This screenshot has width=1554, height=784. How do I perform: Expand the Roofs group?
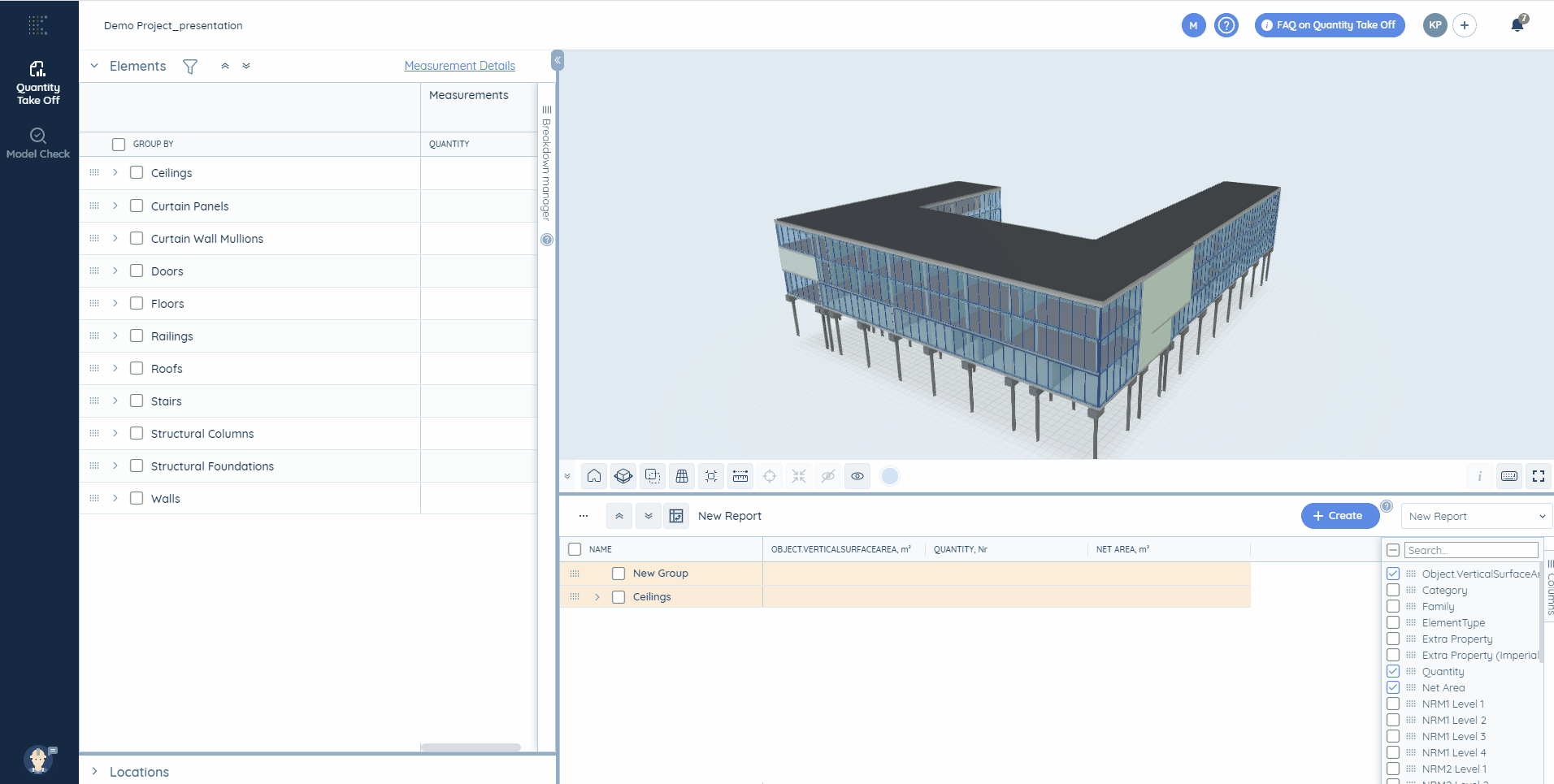click(115, 368)
